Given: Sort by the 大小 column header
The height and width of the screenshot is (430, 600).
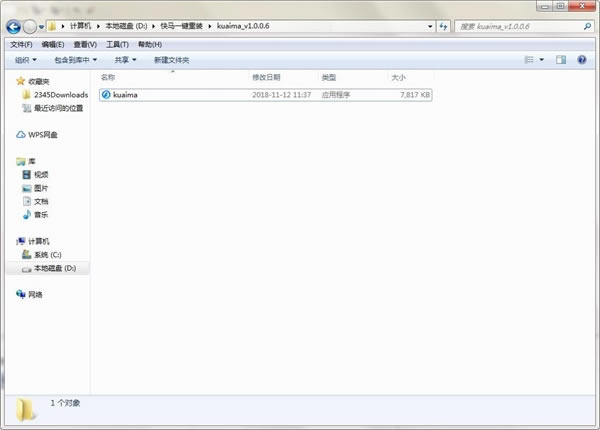Looking at the screenshot, I should click(x=398, y=77).
